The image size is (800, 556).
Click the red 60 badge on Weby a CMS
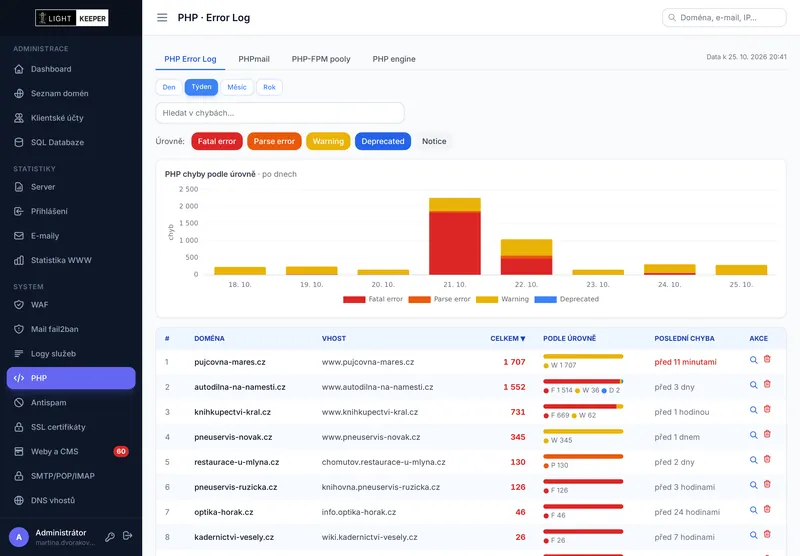[121, 451]
